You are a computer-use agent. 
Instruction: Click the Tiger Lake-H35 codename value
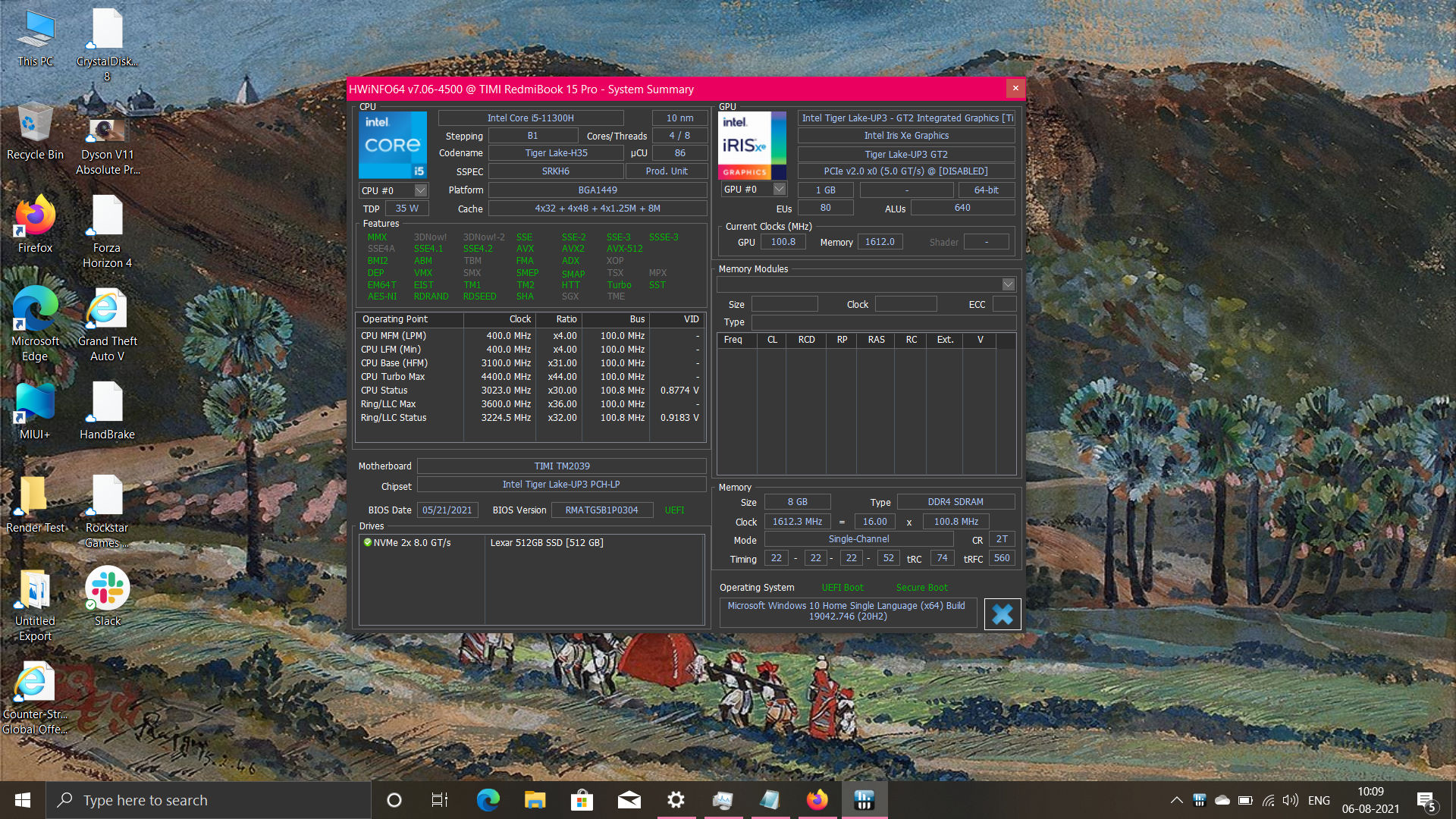tap(556, 153)
